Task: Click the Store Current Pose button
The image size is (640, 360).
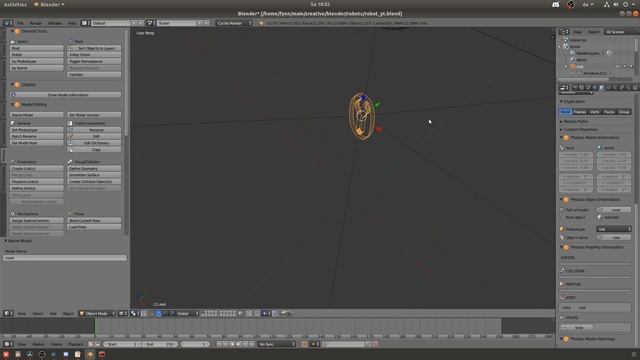Action: coord(94,220)
